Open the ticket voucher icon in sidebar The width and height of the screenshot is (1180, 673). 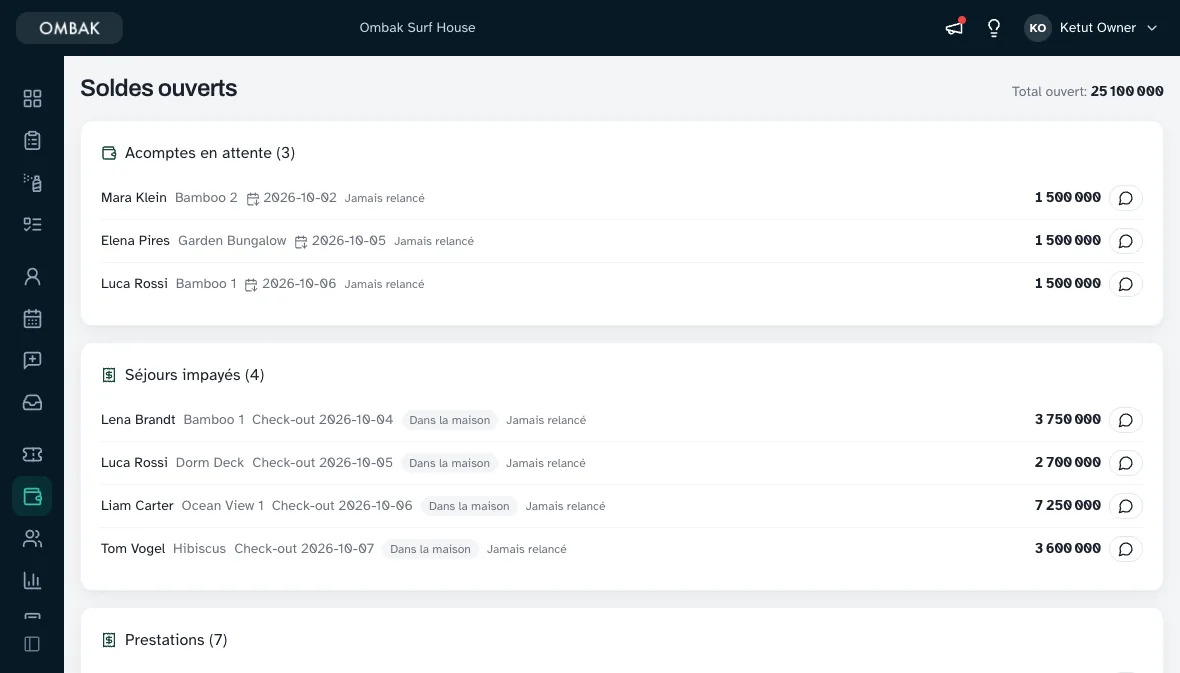(x=32, y=454)
